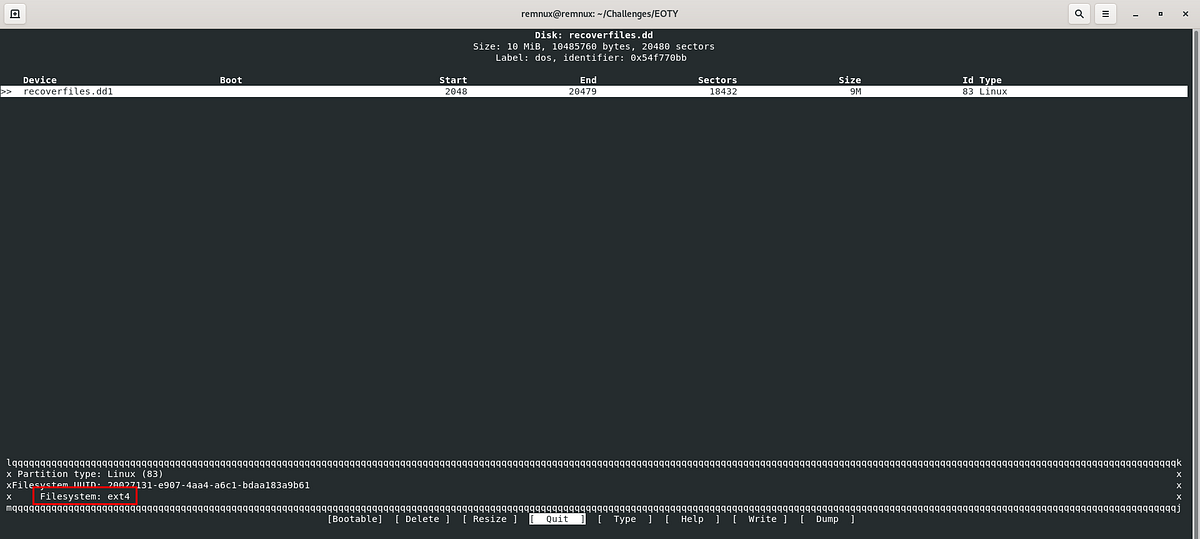Click the Start column header
Image resolution: width=1200 pixels, height=539 pixels.
tap(453, 80)
